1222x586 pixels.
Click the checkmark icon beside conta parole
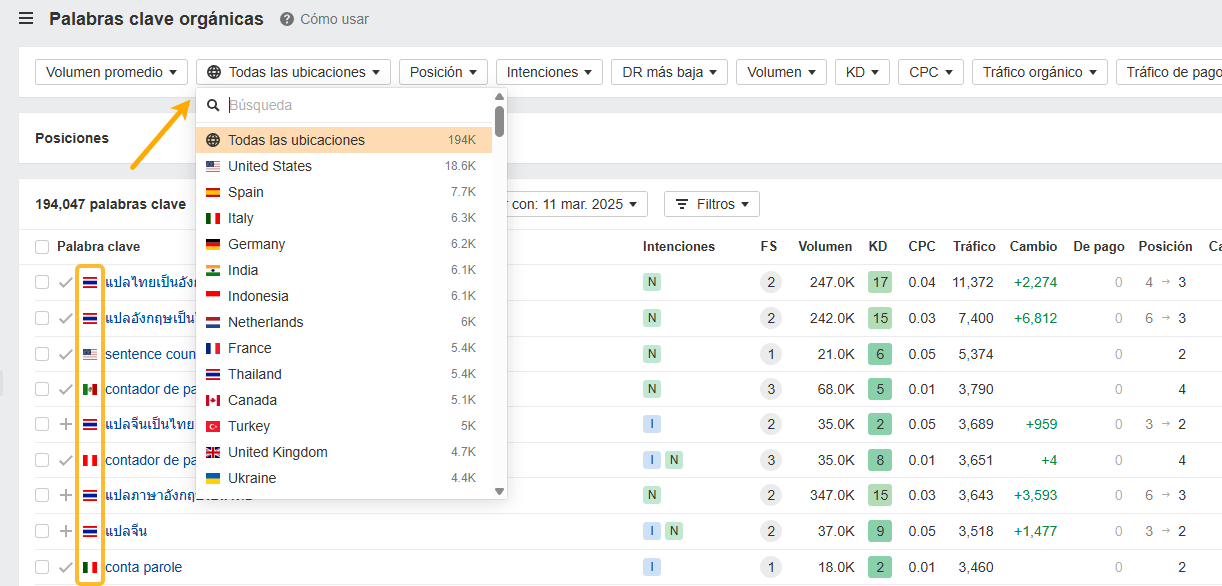coord(66,567)
